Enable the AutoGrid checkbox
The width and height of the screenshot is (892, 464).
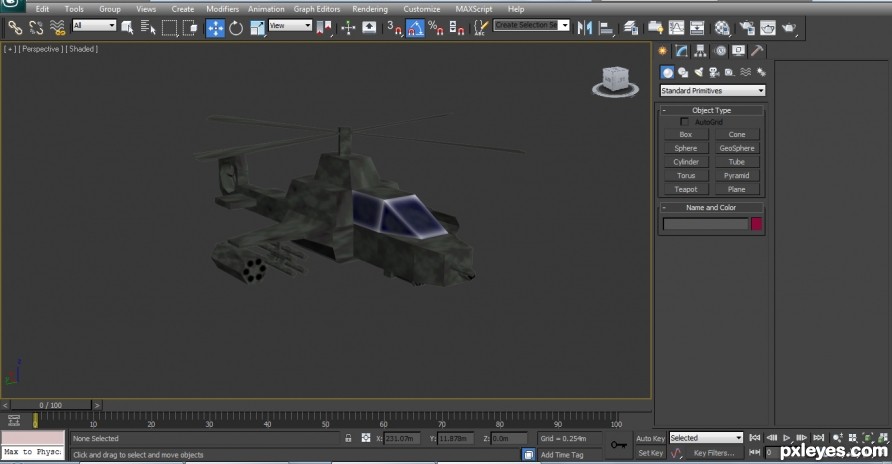(684, 122)
